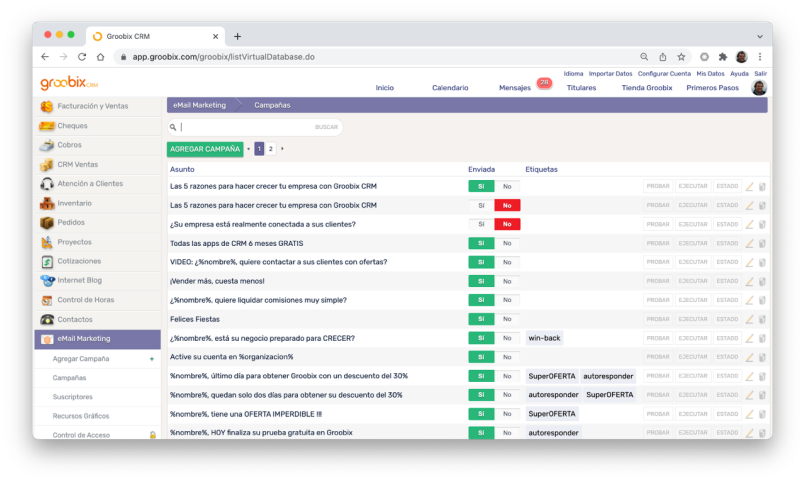Click the Idioma link
Image resolution: width=805 pixels, height=482 pixels.
[573, 74]
